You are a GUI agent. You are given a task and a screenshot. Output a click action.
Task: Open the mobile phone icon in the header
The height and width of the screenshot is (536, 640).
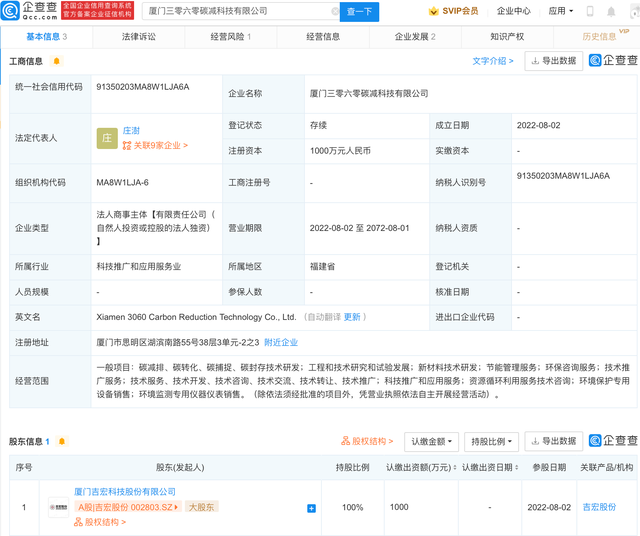click(x=590, y=11)
